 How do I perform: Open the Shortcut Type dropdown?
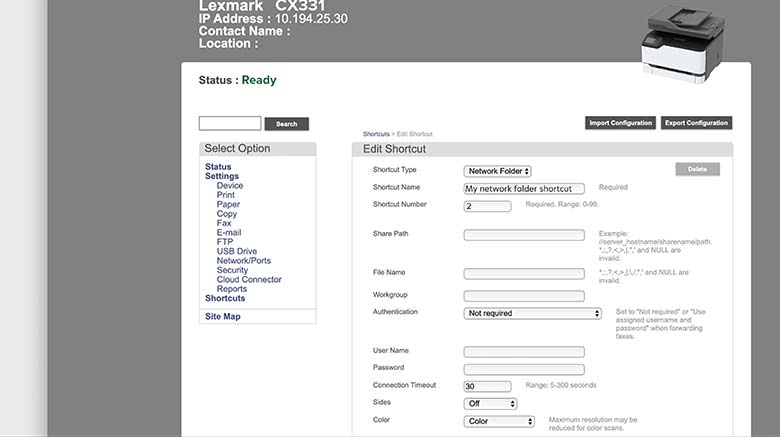(x=498, y=172)
